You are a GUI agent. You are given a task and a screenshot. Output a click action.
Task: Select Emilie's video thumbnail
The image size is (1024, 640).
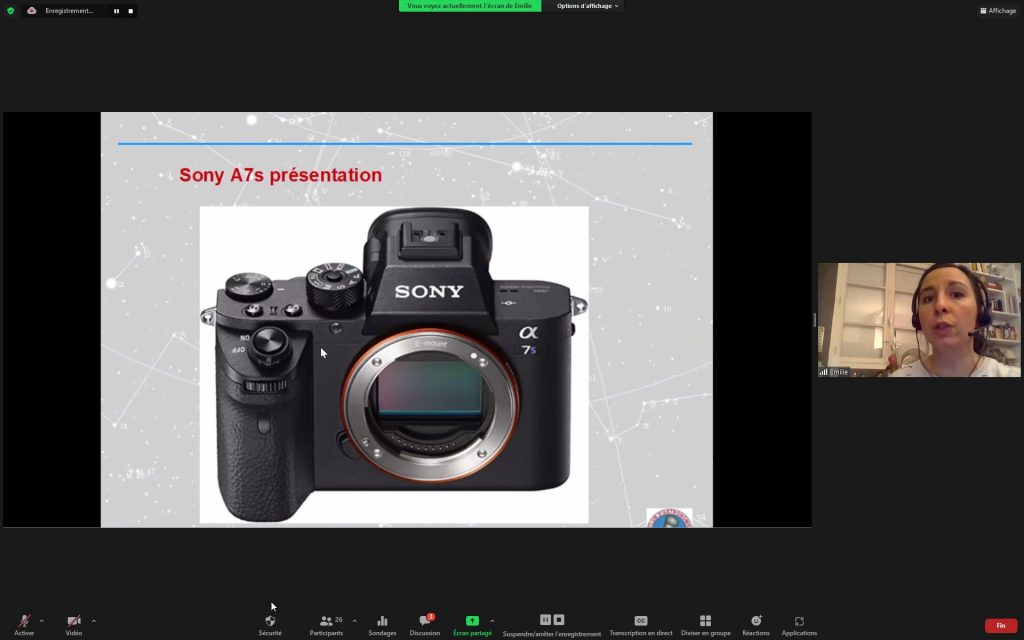click(x=919, y=320)
